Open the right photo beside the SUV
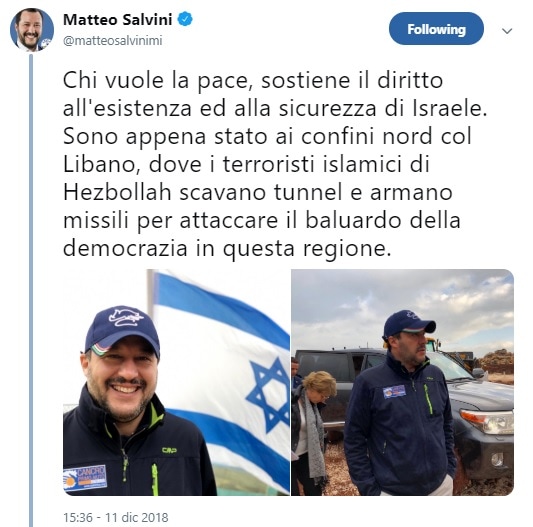The height and width of the screenshot is (527, 533). tap(402, 382)
